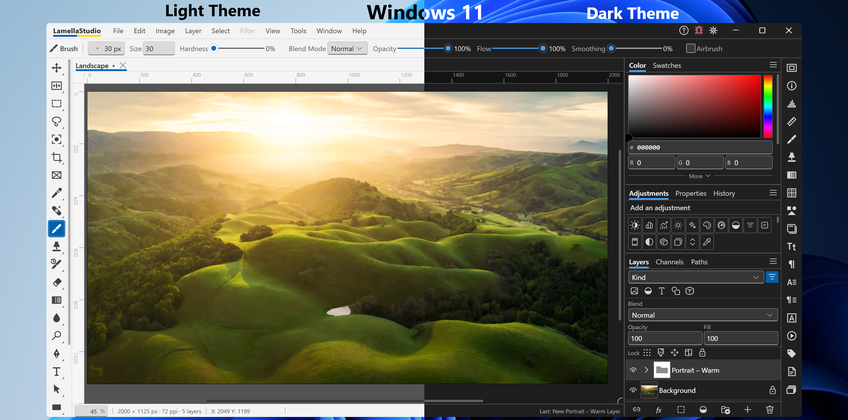Switch to the Channels tab
Image resolution: width=848 pixels, height=420 pixels.
pos(670,262)
